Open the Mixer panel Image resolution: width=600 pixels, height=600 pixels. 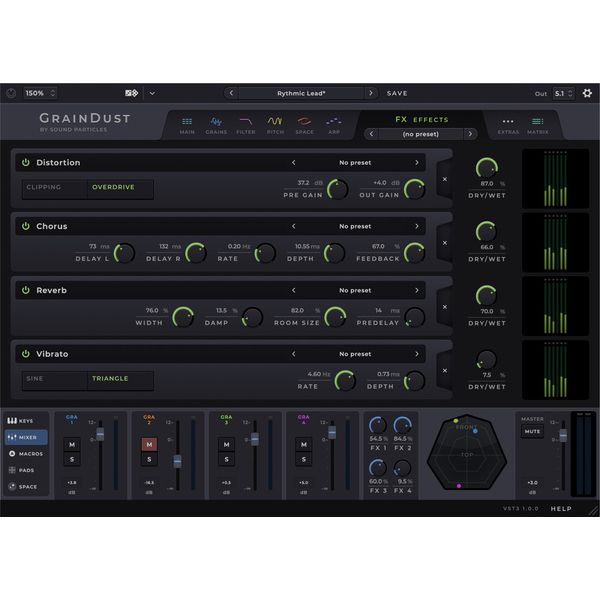(x=26, y=437)
